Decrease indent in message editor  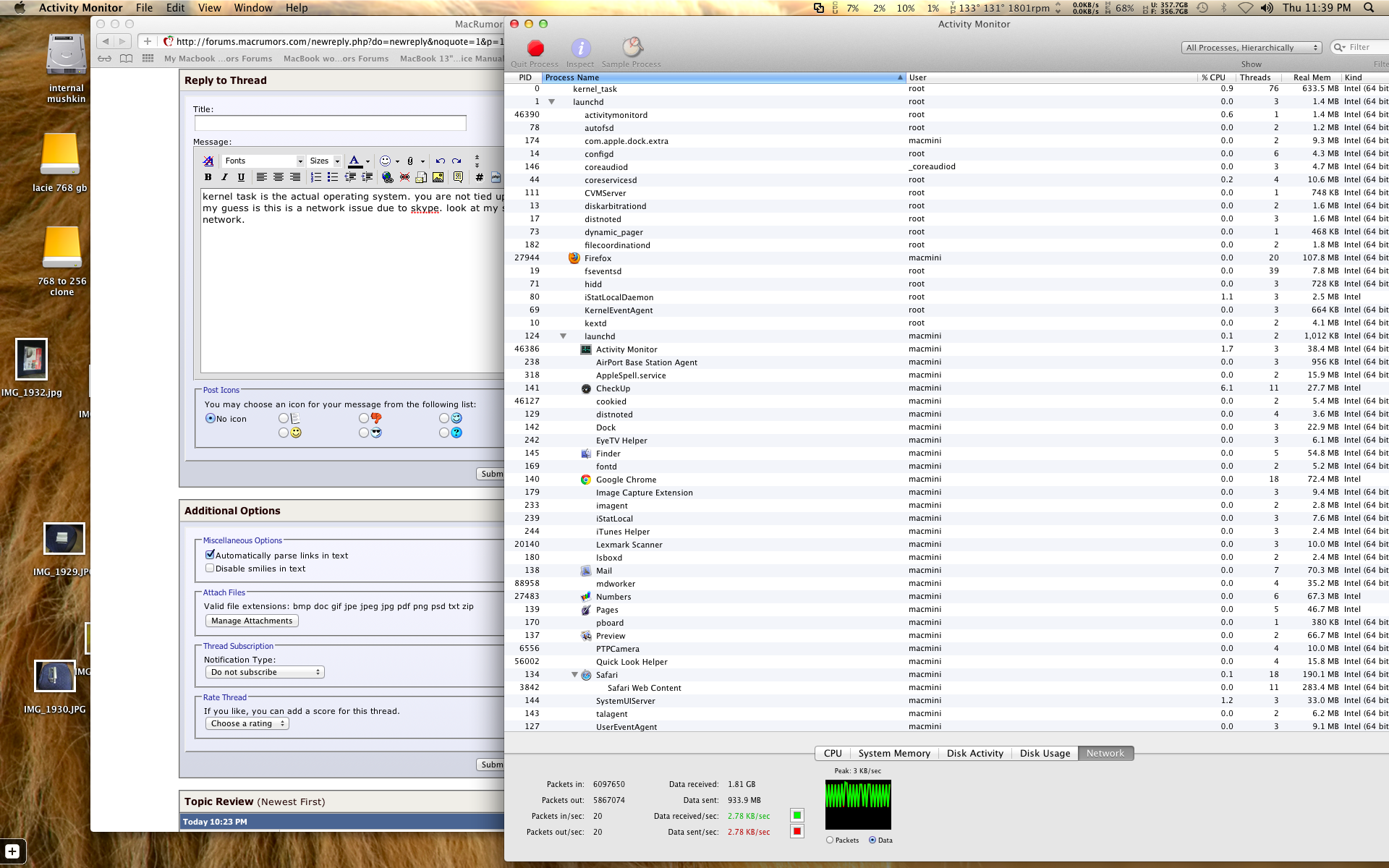[x=350, y=177]
